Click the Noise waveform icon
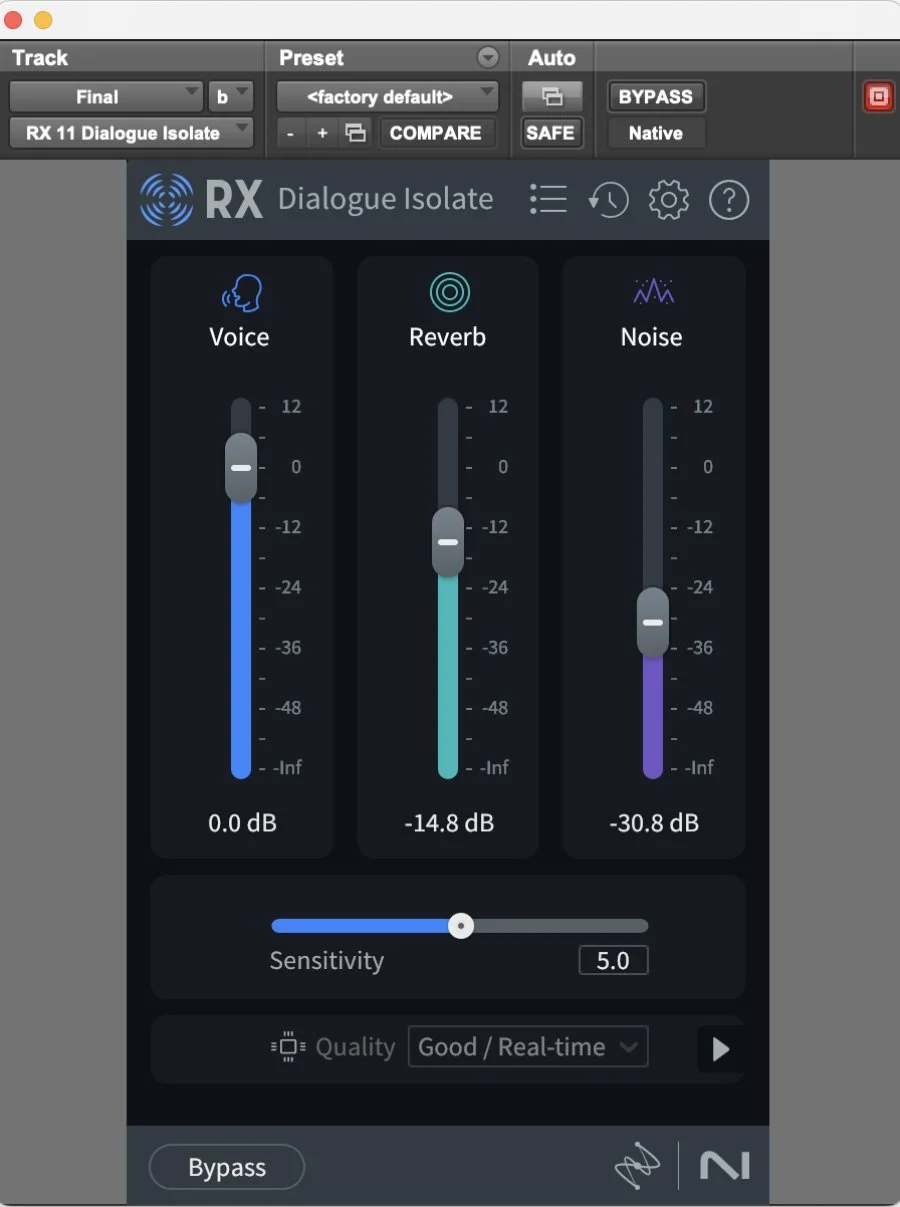 coord(653,291)
